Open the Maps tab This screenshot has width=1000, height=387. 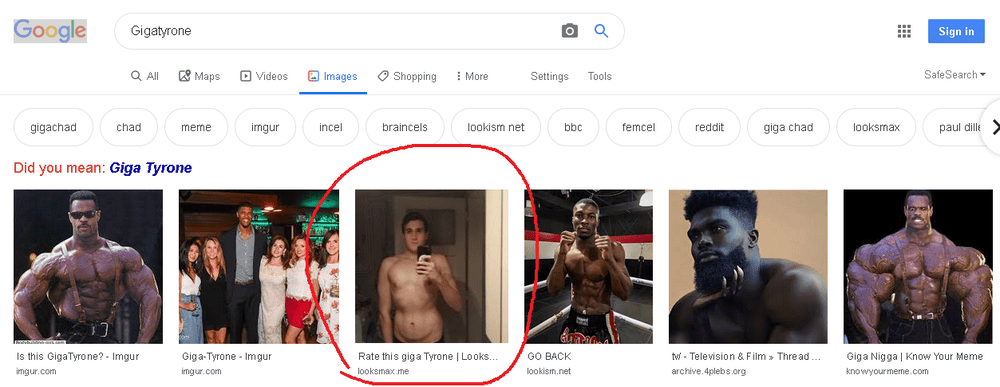click(x=199, y=77)
